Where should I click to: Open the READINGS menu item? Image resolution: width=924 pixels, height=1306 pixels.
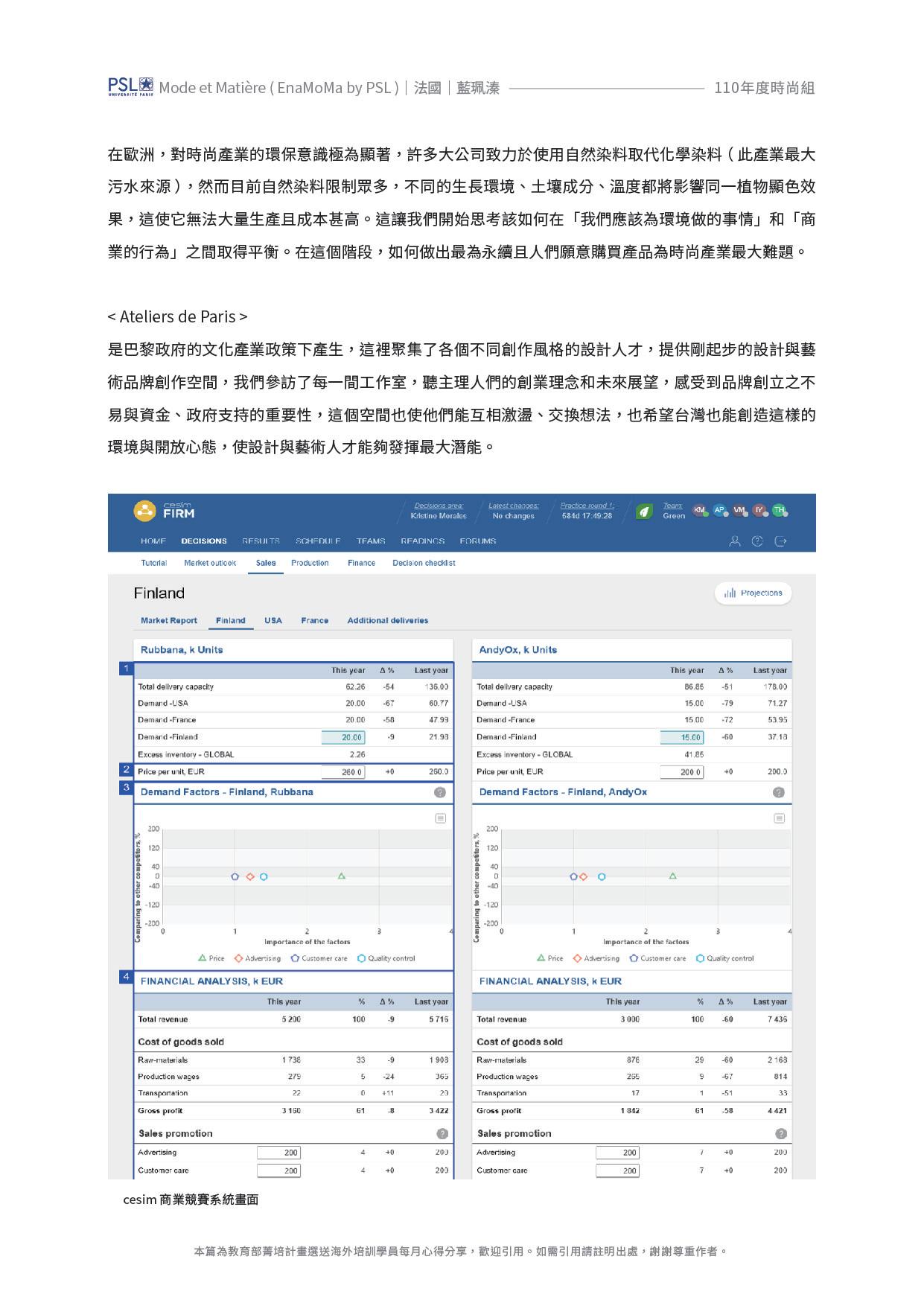423,541
